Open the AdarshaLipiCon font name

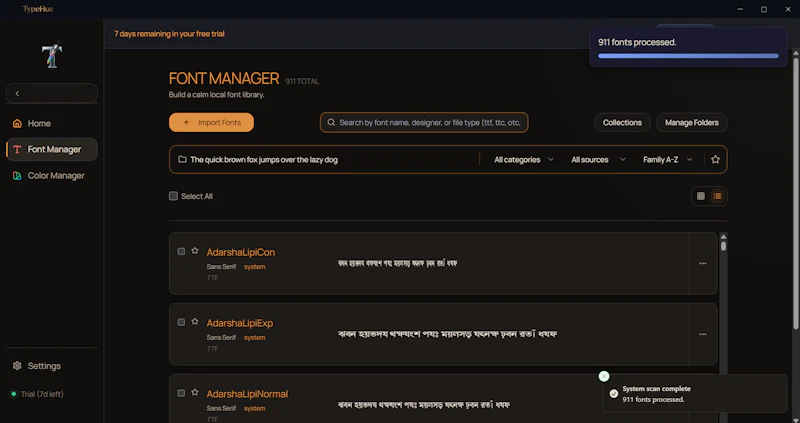pyautogui.click(x=240, y=252)
